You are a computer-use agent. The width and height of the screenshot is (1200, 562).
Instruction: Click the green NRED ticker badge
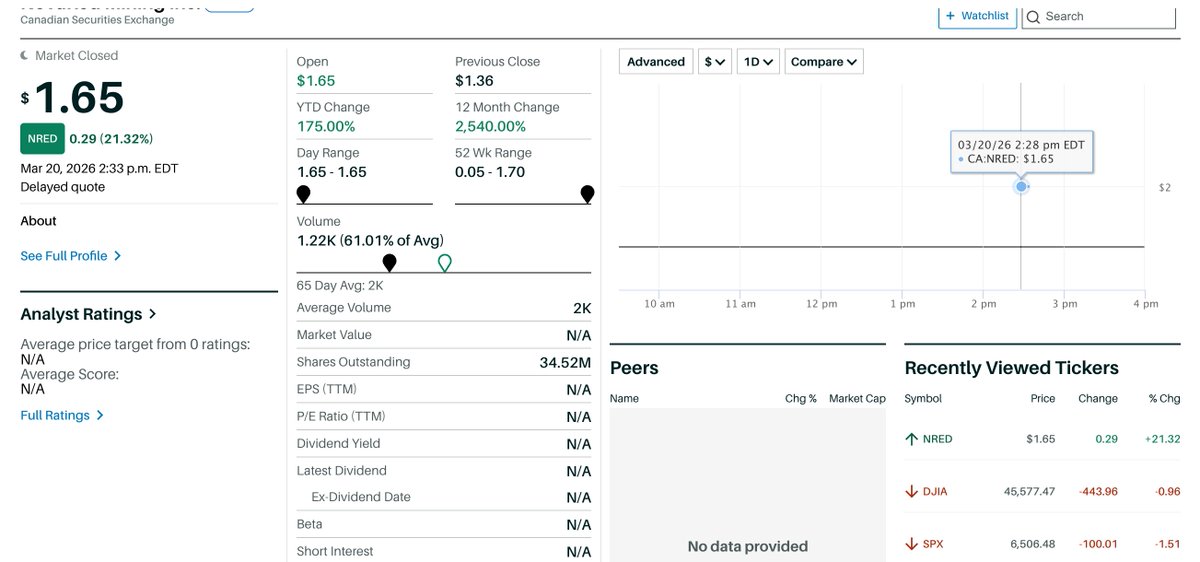[x=42, y=139]
